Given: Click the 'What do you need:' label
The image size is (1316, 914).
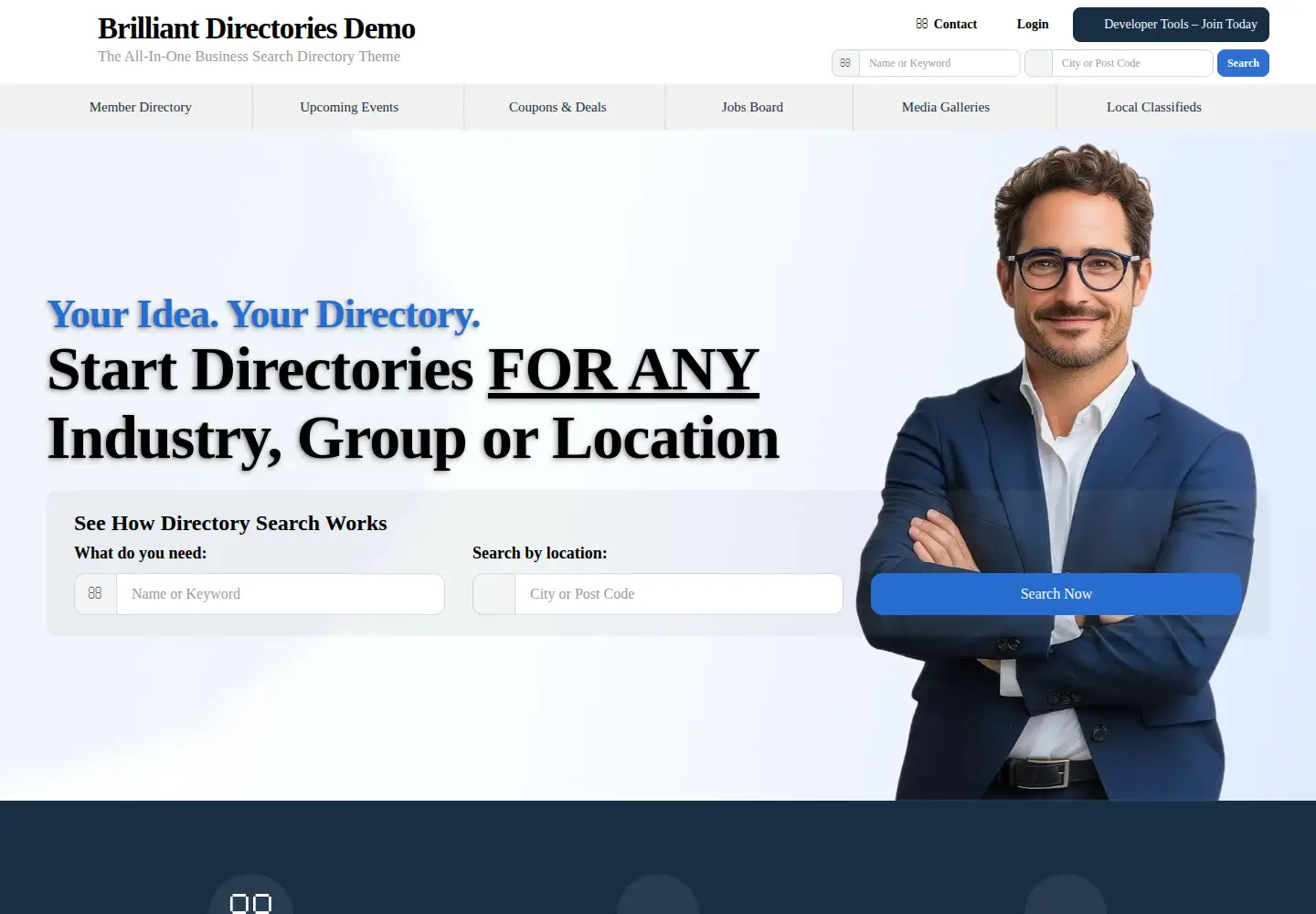Looking at the screenshot, I should [x=140, y=553].
